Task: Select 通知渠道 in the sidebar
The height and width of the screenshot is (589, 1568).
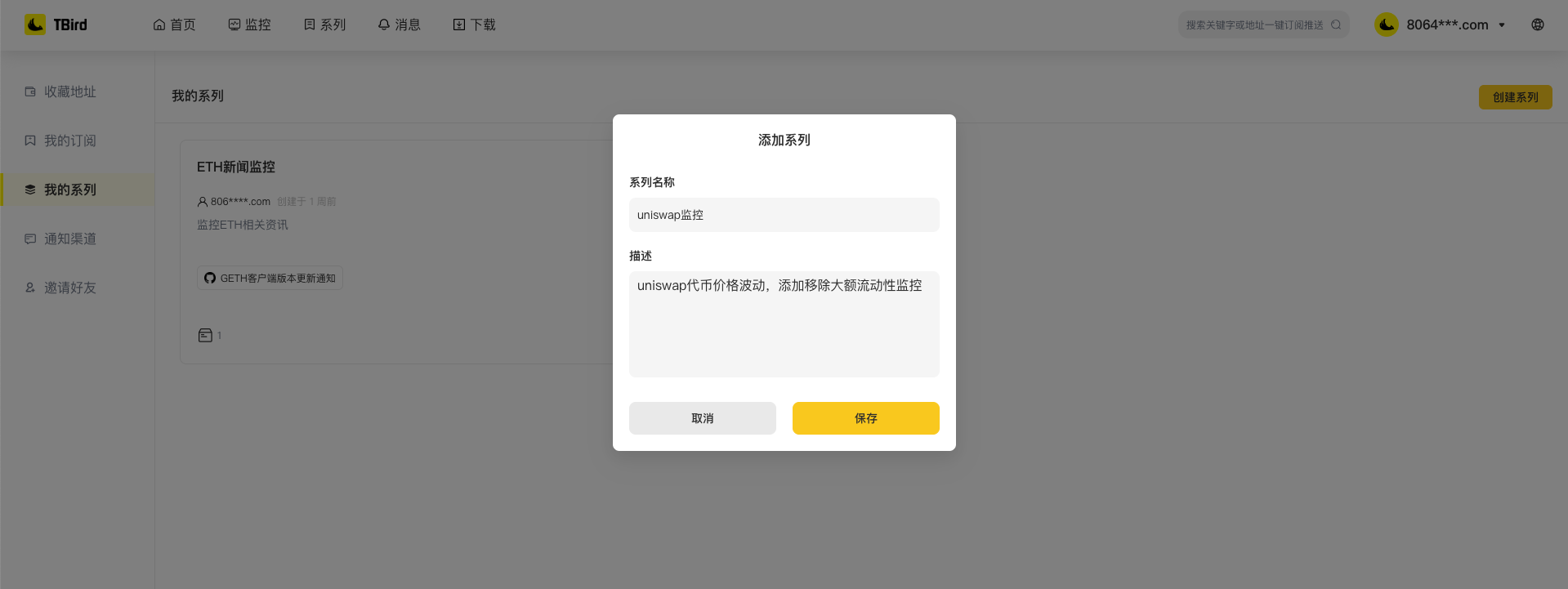Action: click(x=69, y=239)
